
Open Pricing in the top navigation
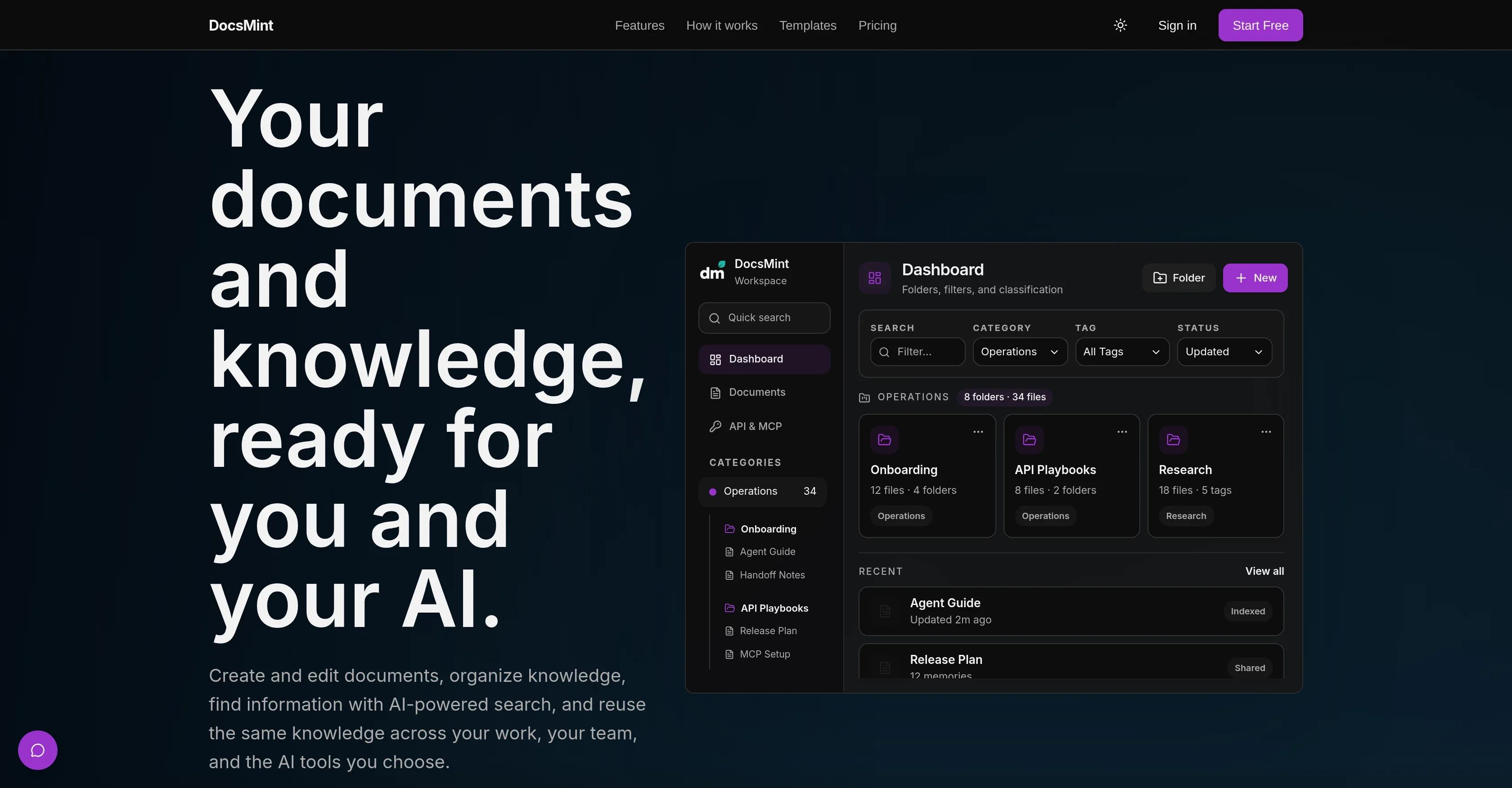tap(877, 25)
